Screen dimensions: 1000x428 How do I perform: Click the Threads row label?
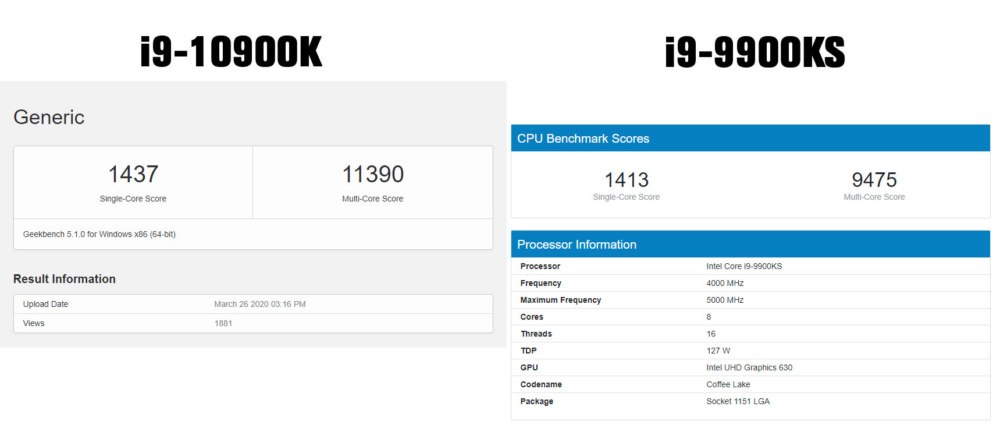click(x=536, y=334)
